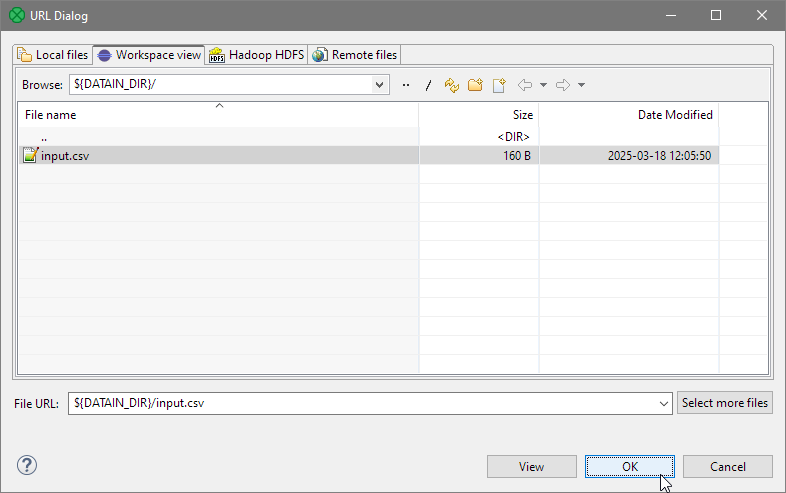Create a new file with the toolbar icon

tap(498, 85)
